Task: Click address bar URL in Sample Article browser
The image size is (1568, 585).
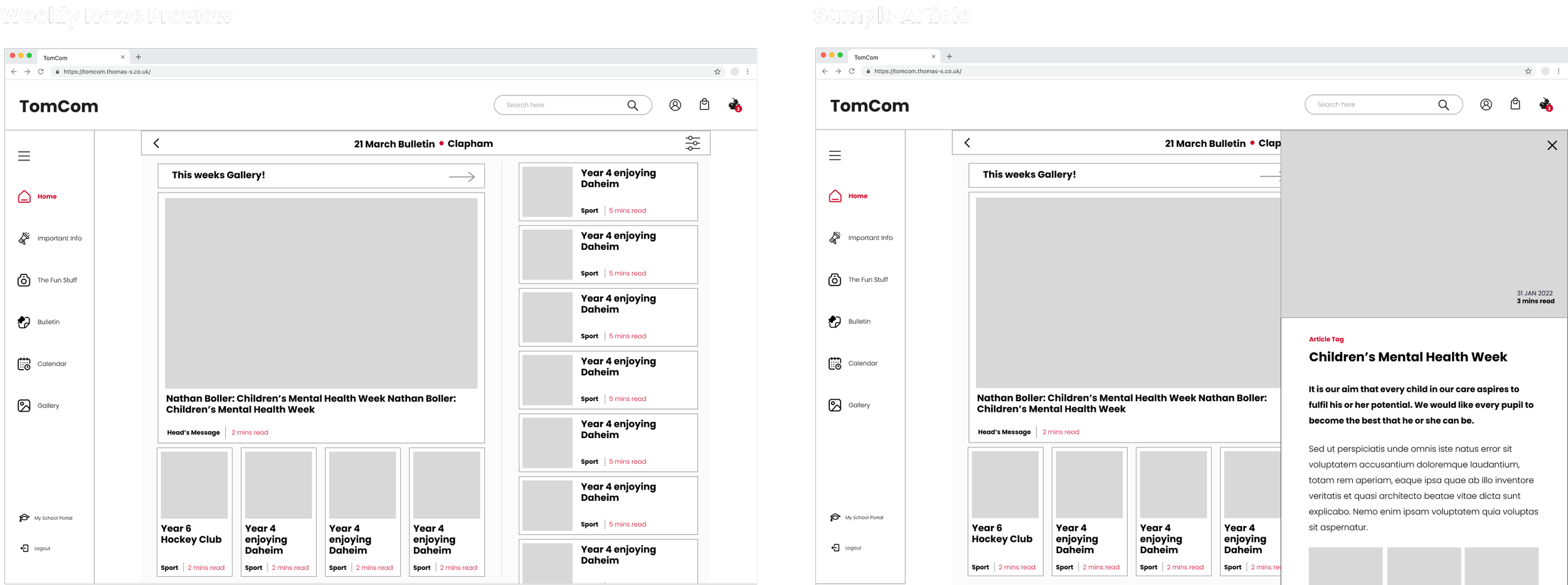Action: 918,71
